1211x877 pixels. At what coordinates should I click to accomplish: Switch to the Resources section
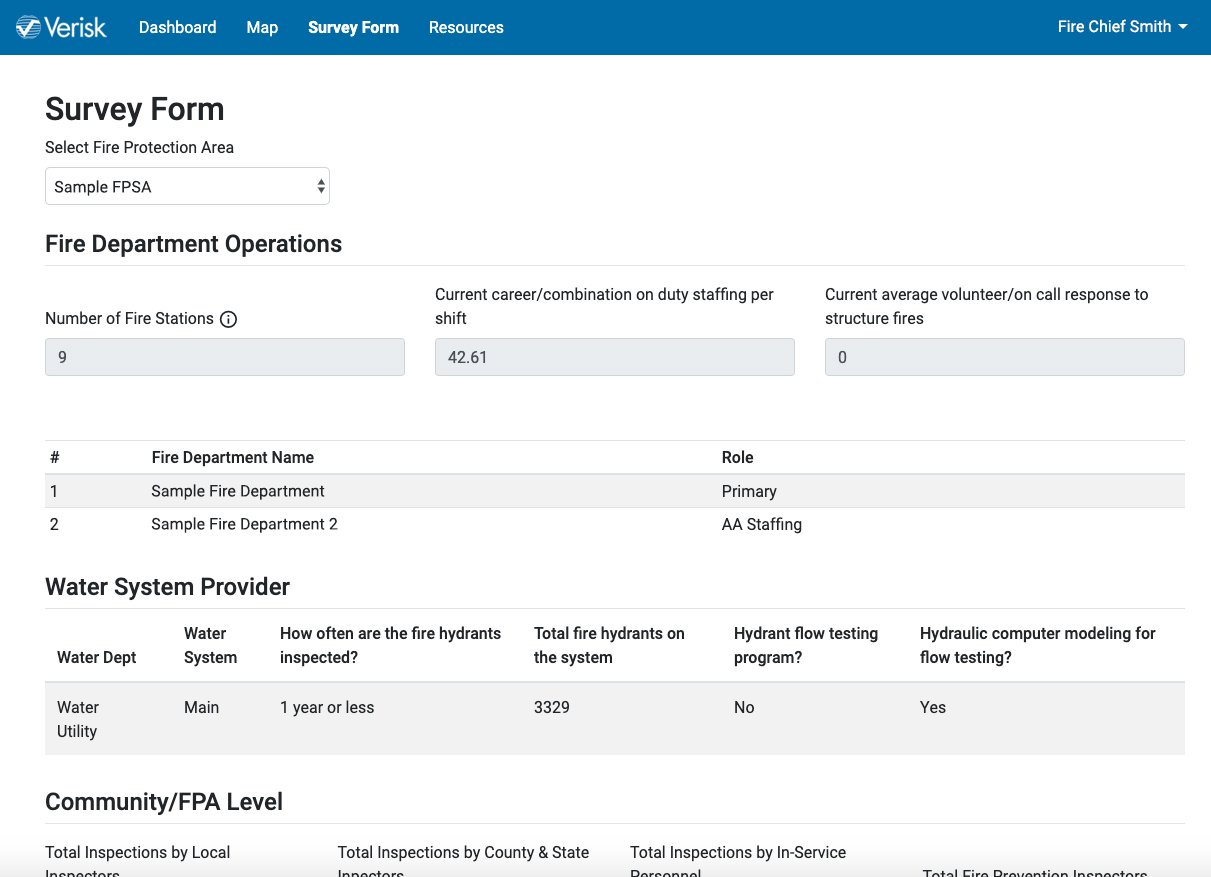(466, 27)
